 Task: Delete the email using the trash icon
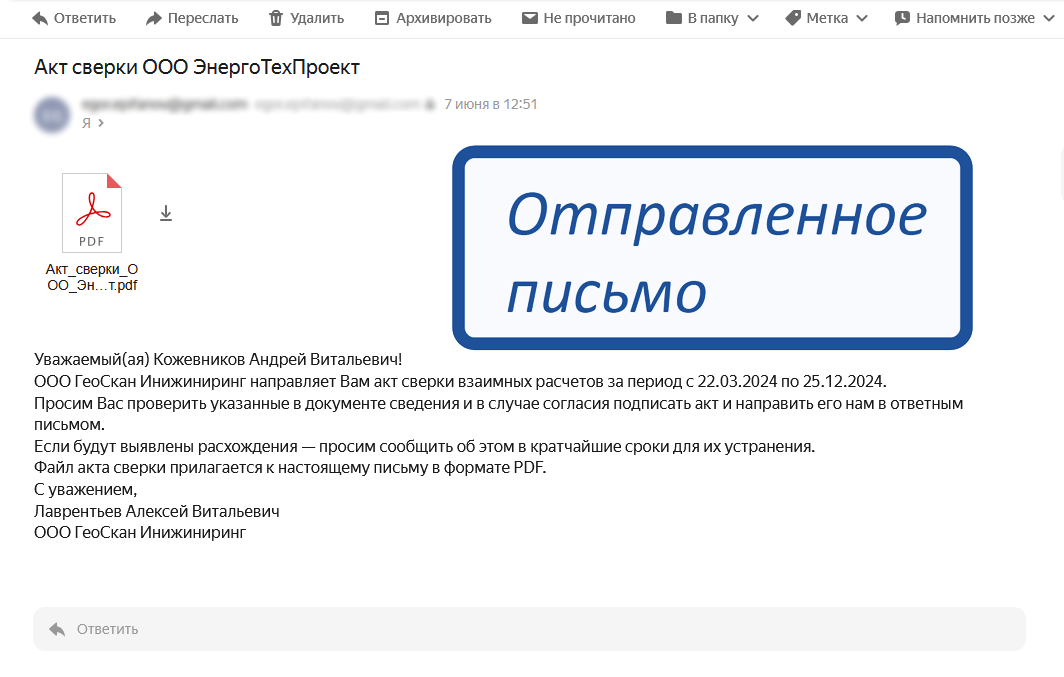[276, 18]
